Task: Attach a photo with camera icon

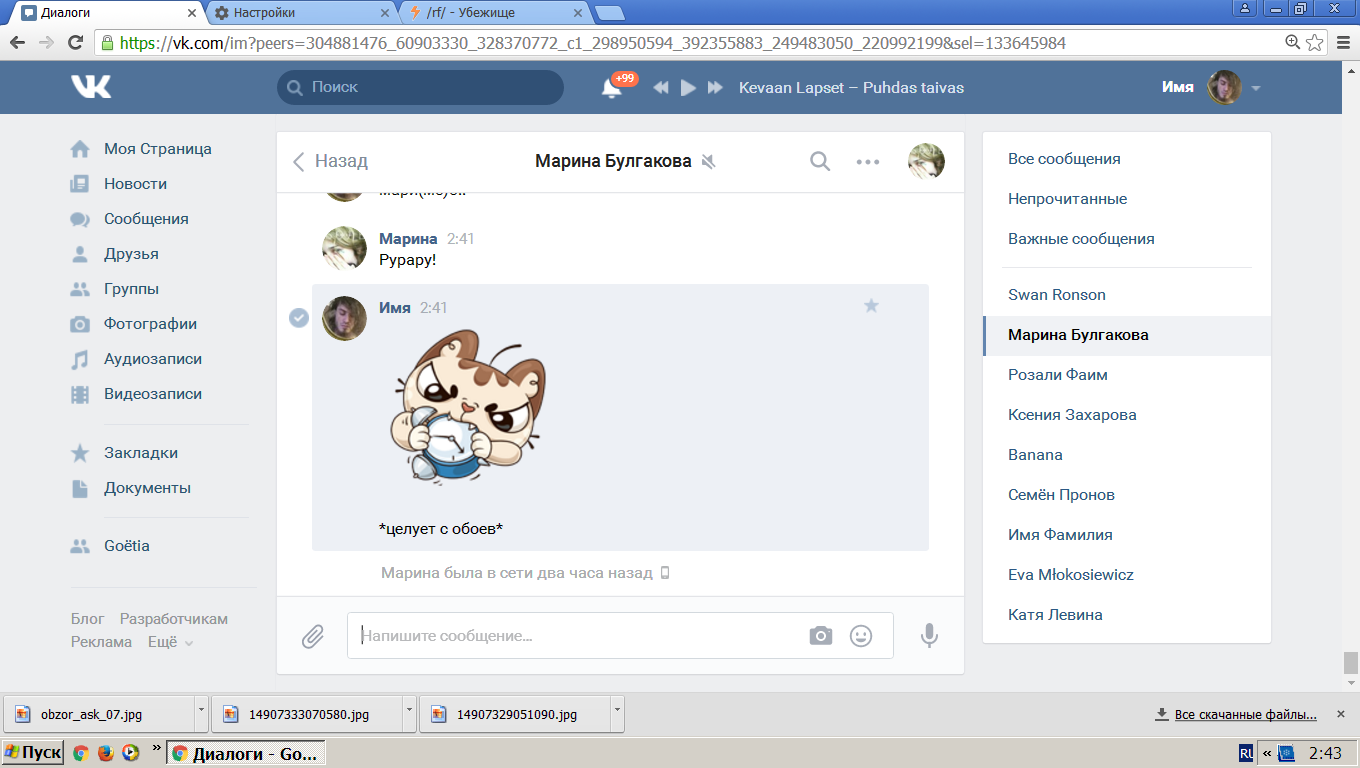Action: click(x=821, y=636)
